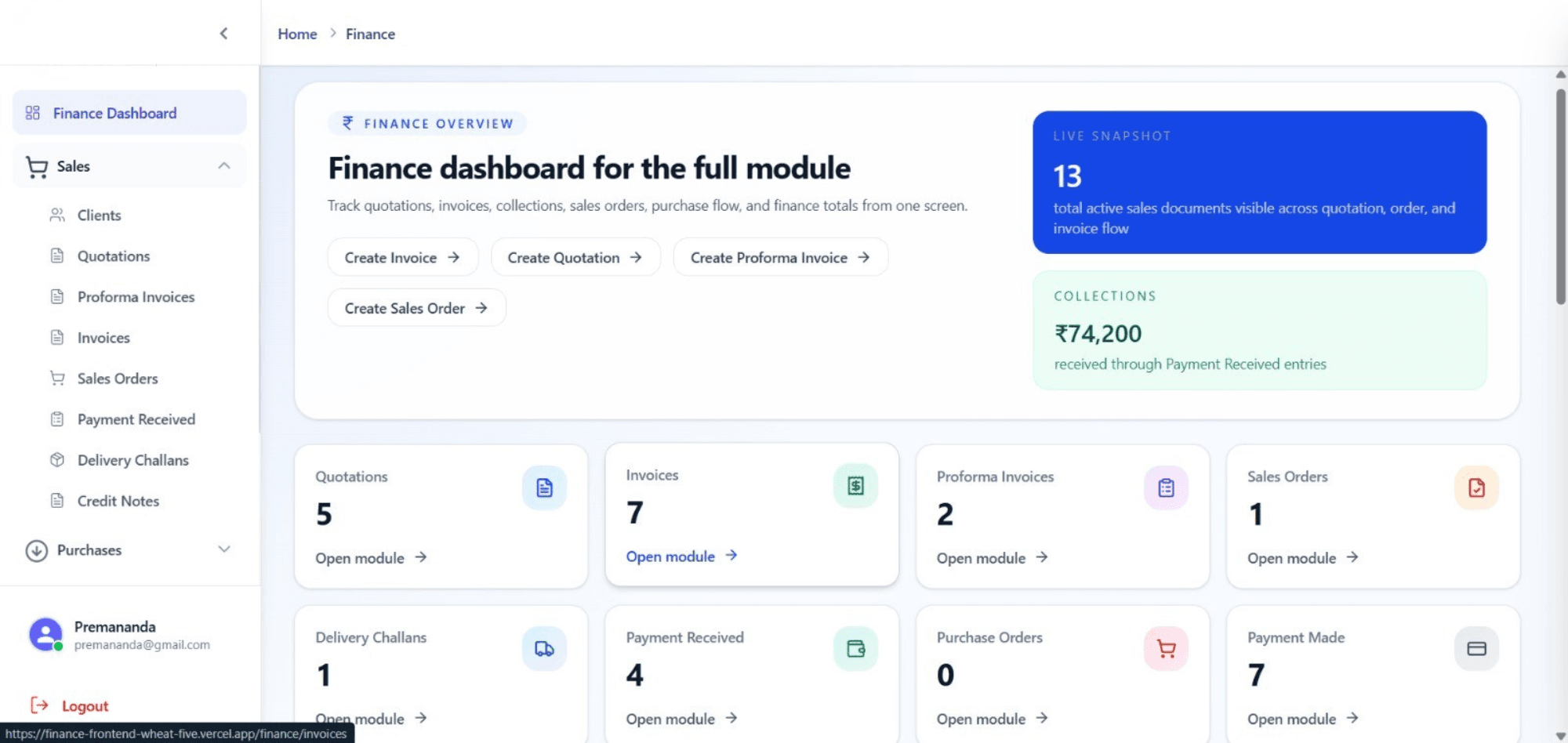Click the Payment Received wallet icon
The width and height of the screenshot is (1568, 743).
point(855,648)
